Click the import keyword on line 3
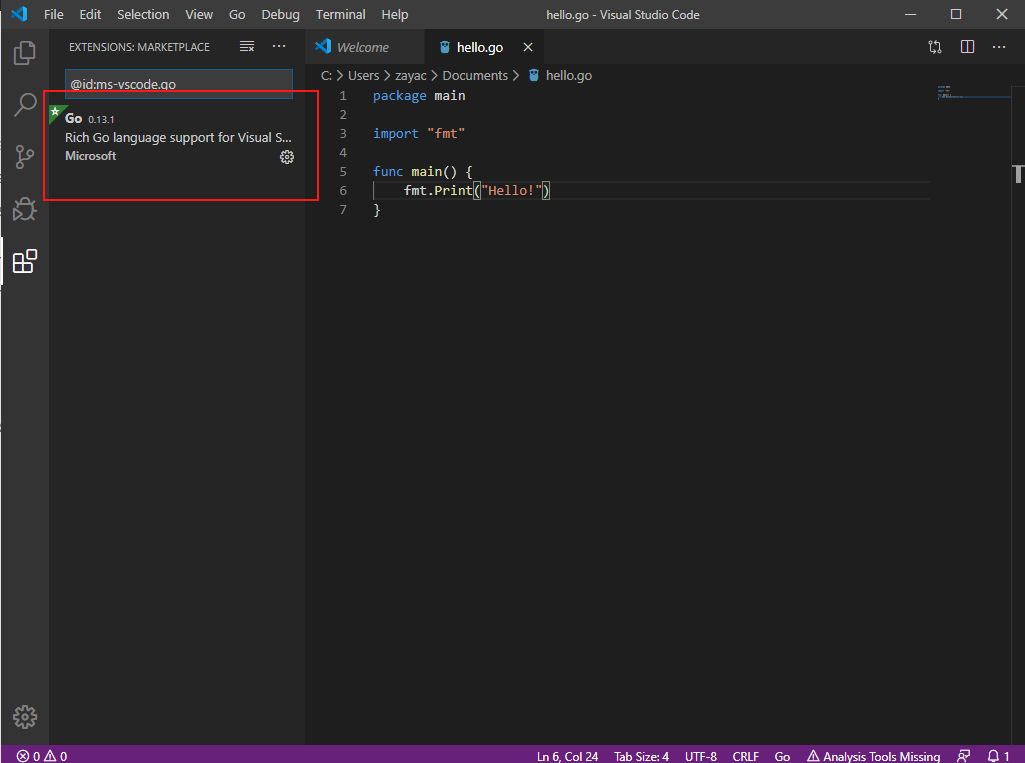The width and height of the screenshot is (1025, 763). click(395, 133)
